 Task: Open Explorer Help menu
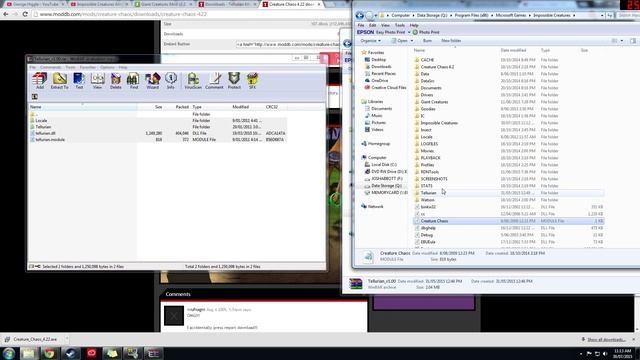pos(414,25)
